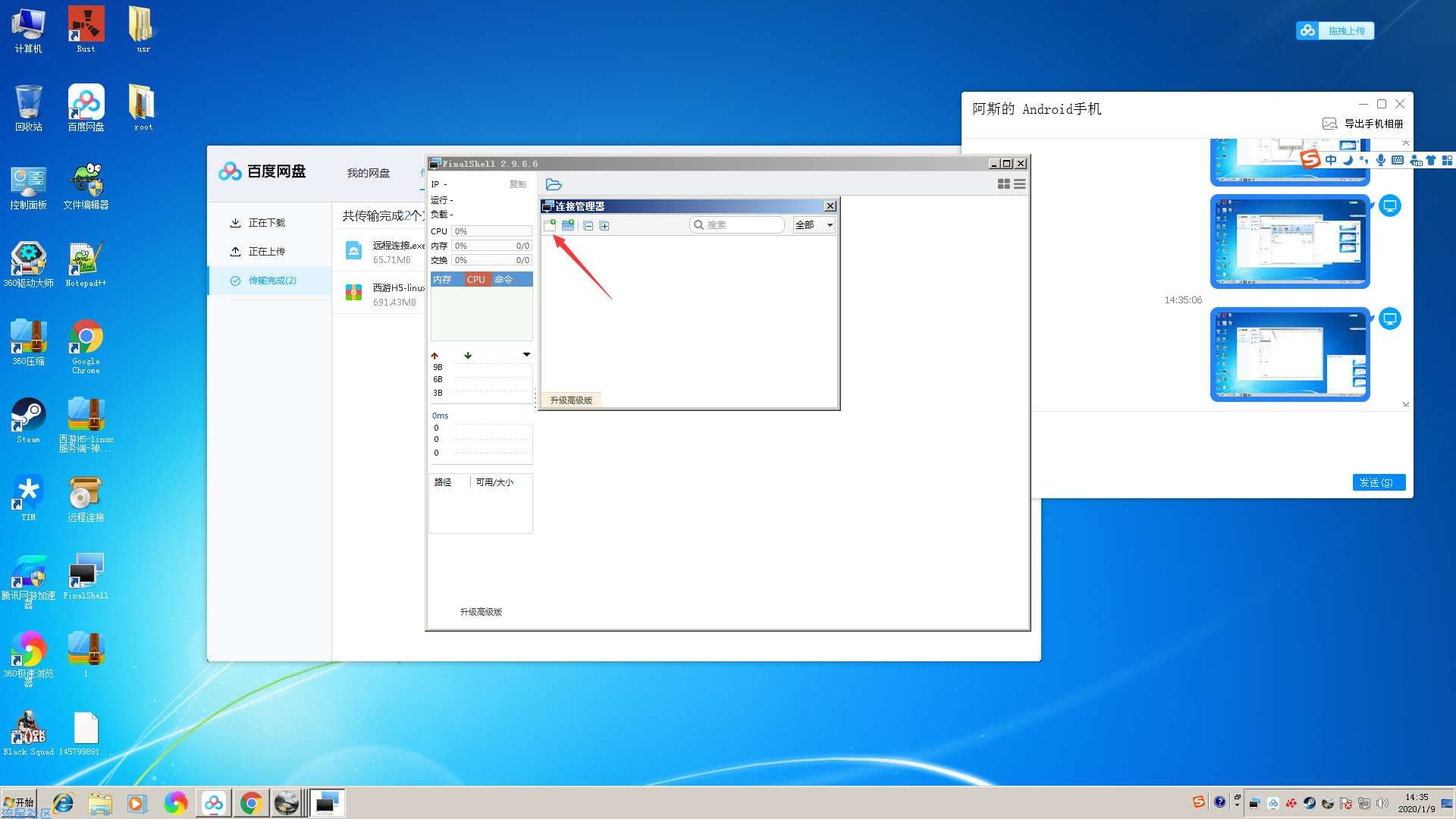Open the Google Chrome desktop shortcut

pyautogui.click(x=86, y=347)
